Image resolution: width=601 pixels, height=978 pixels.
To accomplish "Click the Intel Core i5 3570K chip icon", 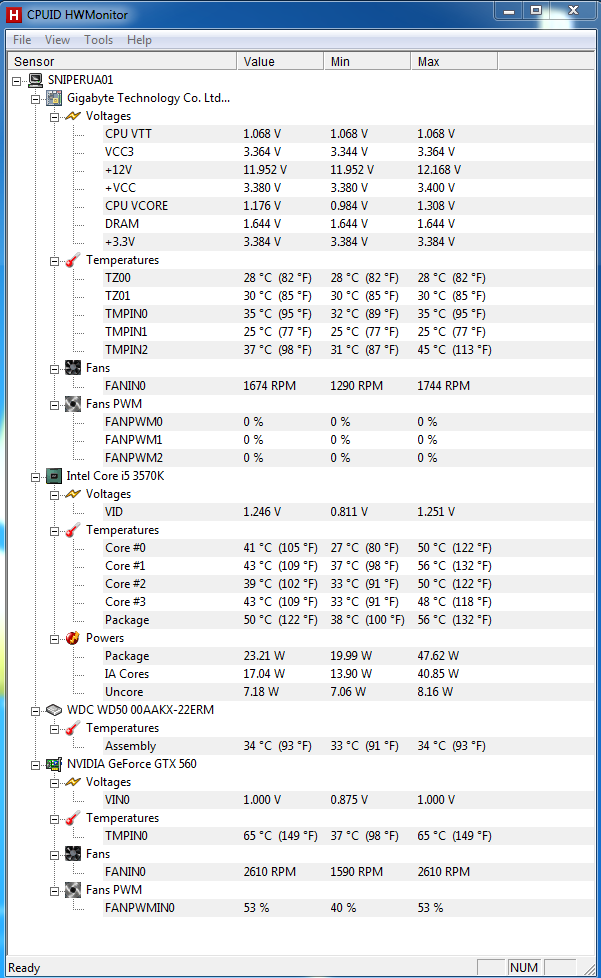I will point(55,476).
